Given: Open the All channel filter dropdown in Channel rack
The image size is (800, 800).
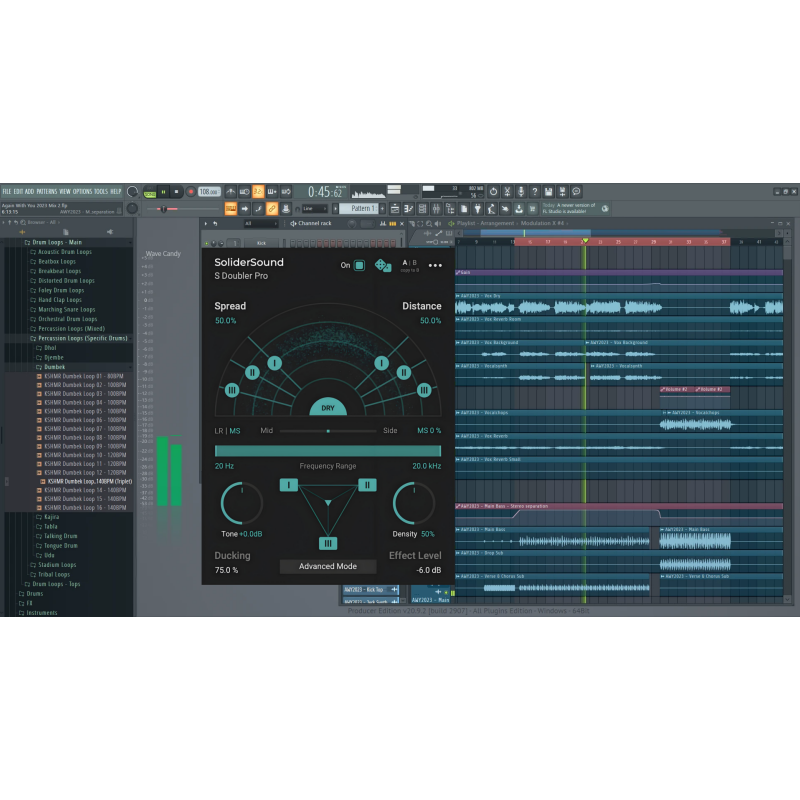Looking at the screenshot, I should [x=261, y=223].
